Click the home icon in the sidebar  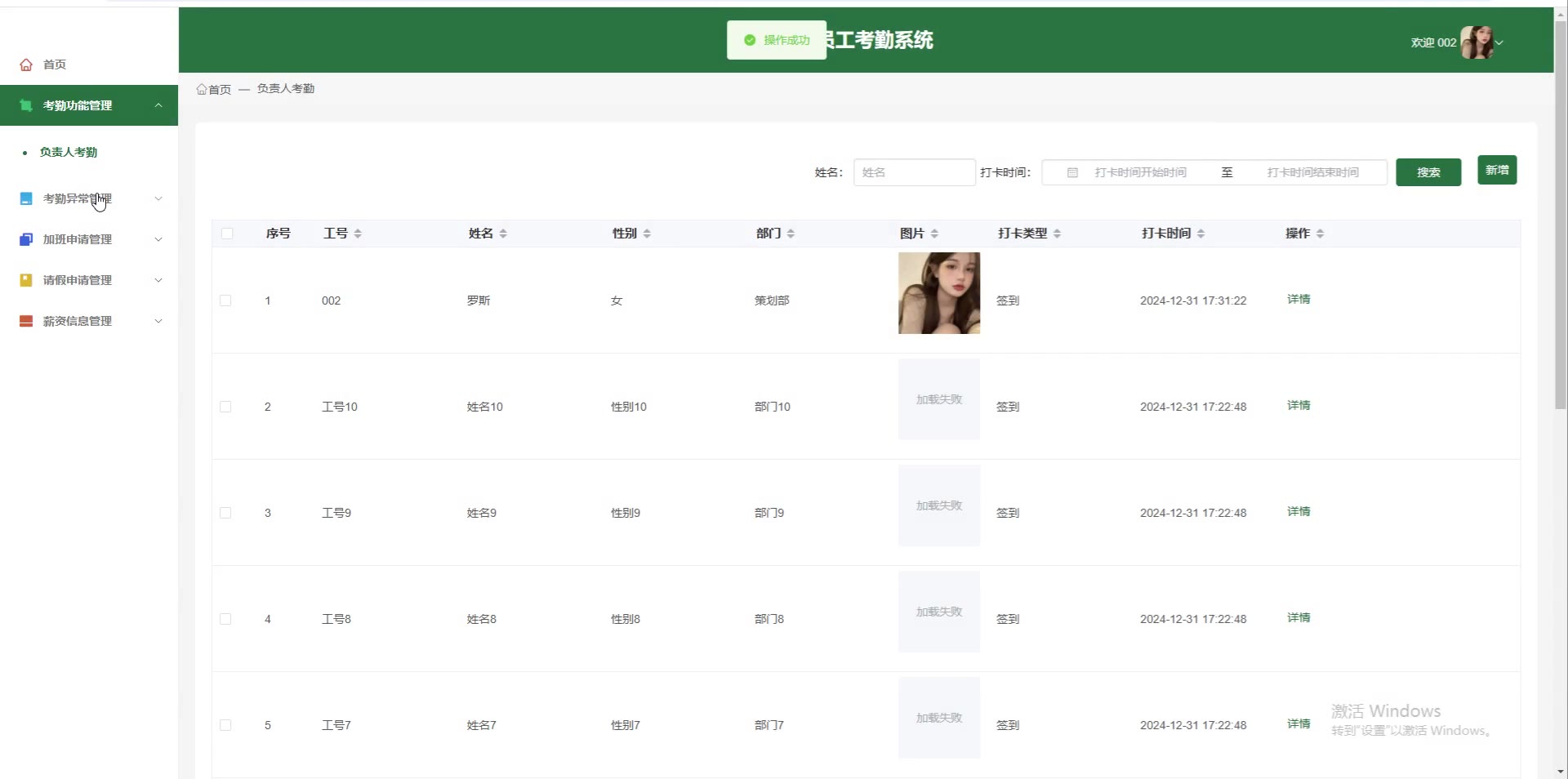(x=26, y=65)
